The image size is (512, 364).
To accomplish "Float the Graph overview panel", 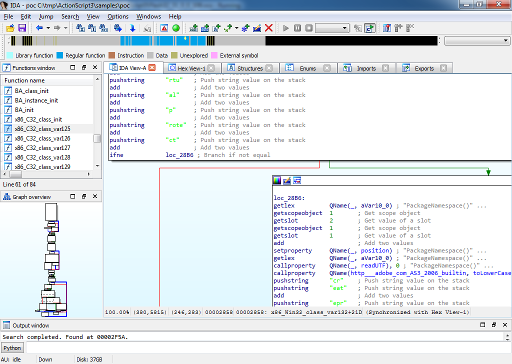I will point(84,196).
